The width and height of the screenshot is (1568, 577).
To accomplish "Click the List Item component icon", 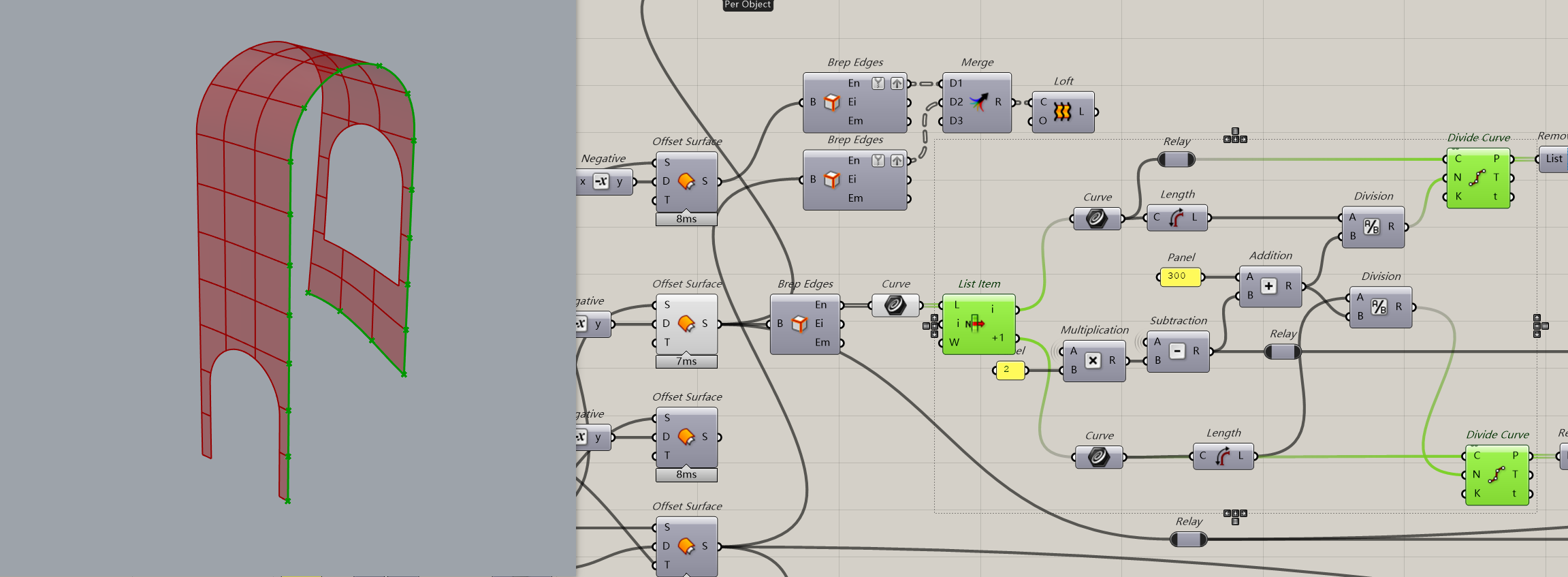I will point(976,324).
